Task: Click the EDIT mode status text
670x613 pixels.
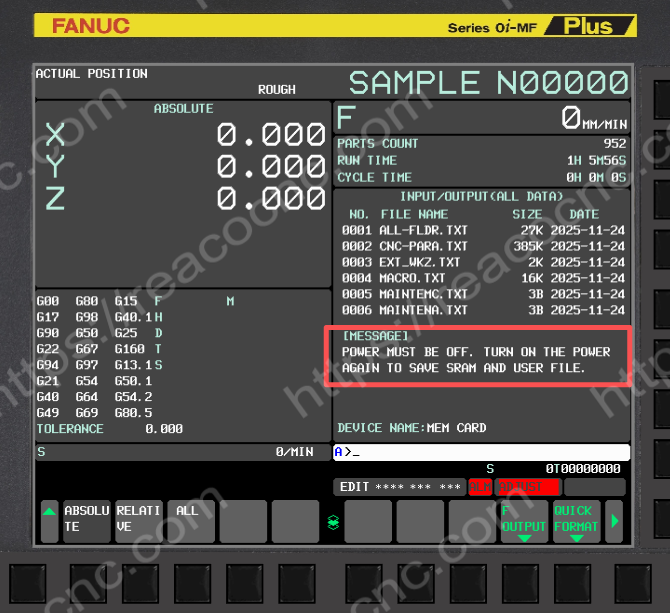Action: pyautogui.click(x=354, y=487)
